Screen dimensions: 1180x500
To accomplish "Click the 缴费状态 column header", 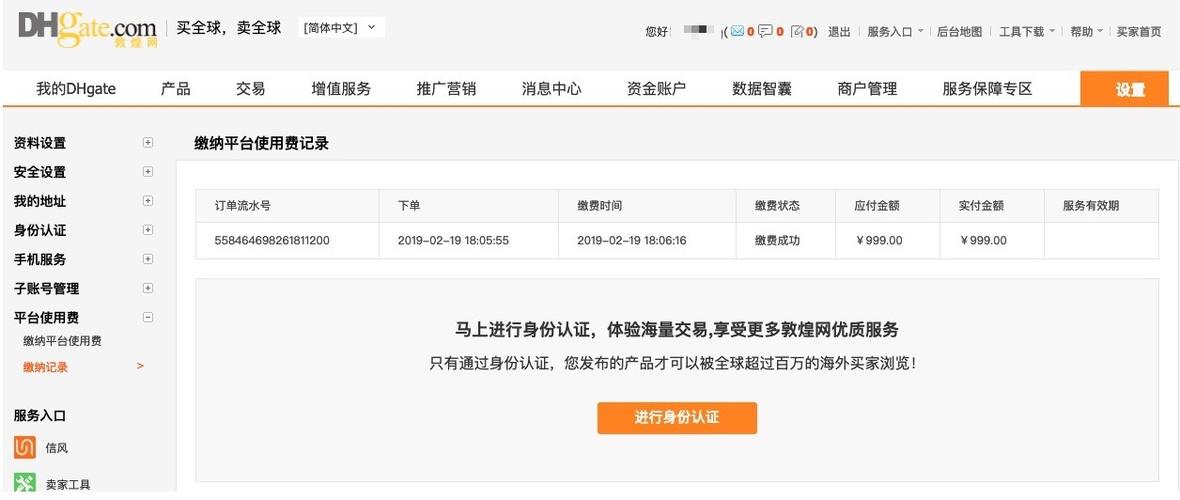I will click(x=777, y=206).
